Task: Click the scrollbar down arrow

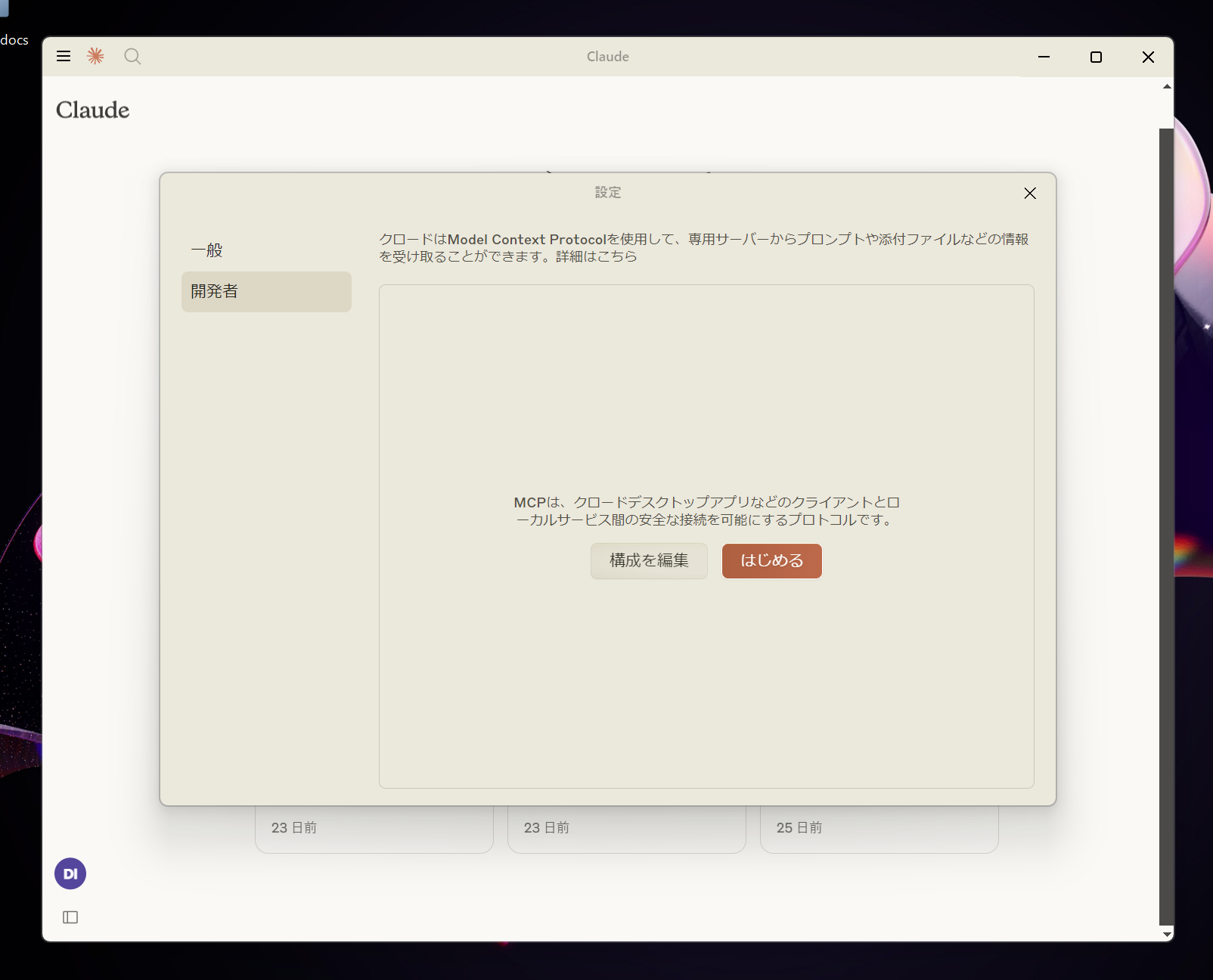Action: click(x=1166, y=933)
